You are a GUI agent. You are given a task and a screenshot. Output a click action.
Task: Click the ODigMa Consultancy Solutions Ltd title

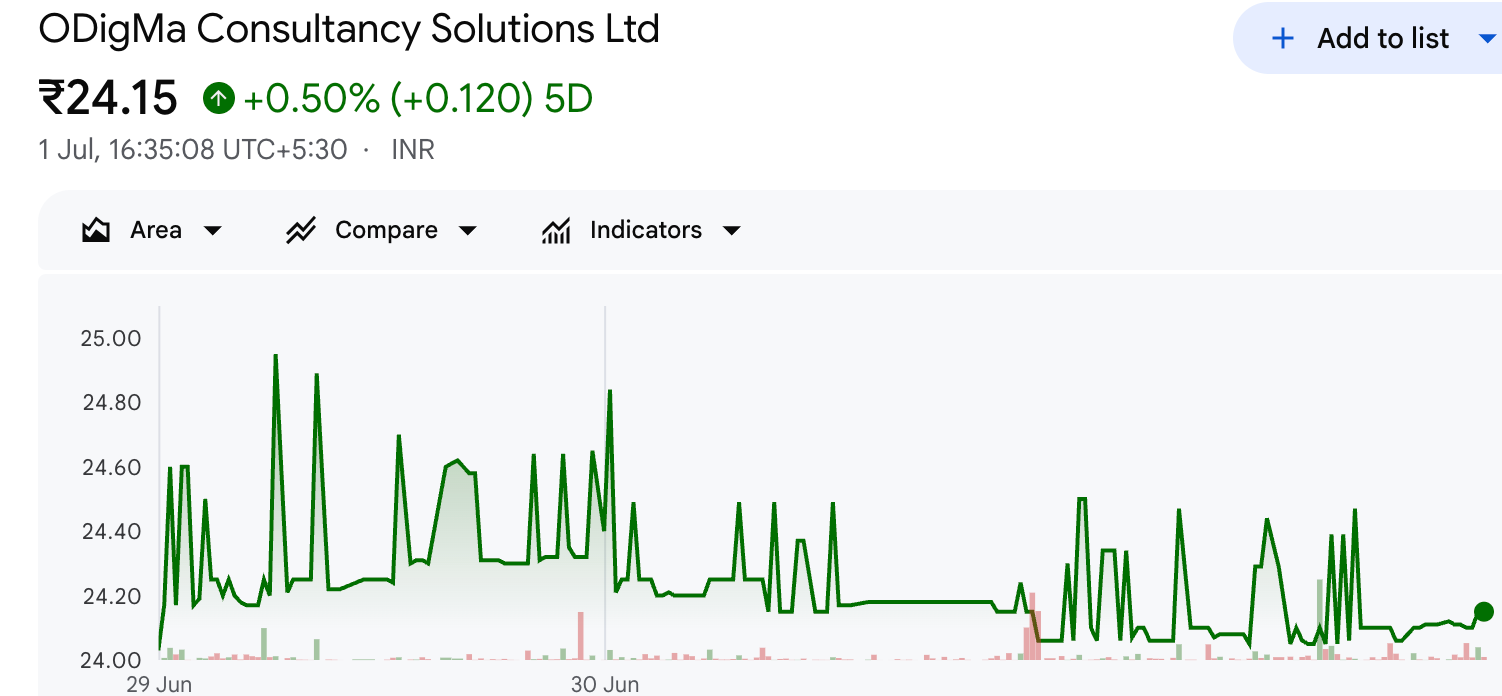(349, 28)
